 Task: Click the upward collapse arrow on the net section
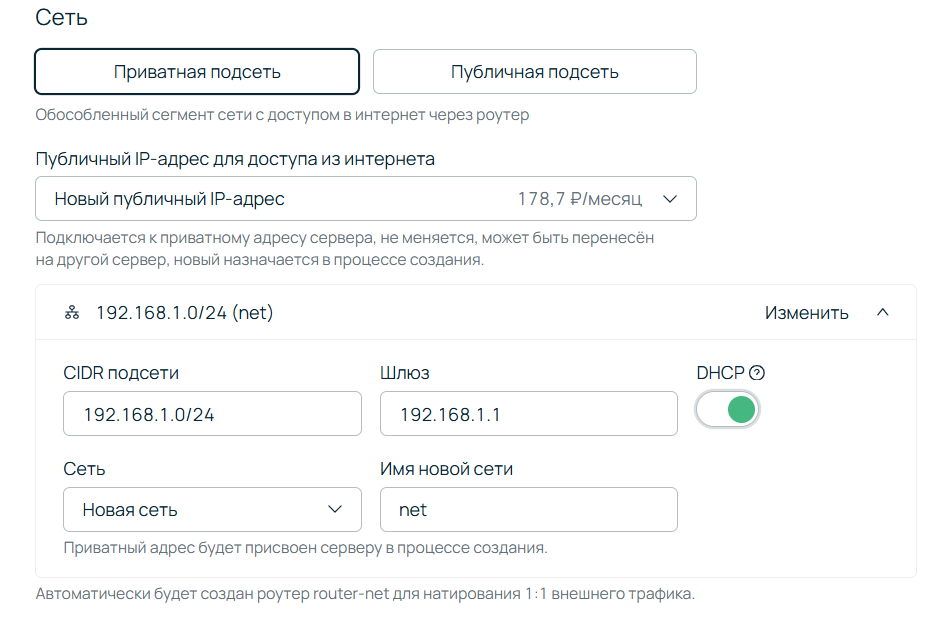click(x=883, y=311)
